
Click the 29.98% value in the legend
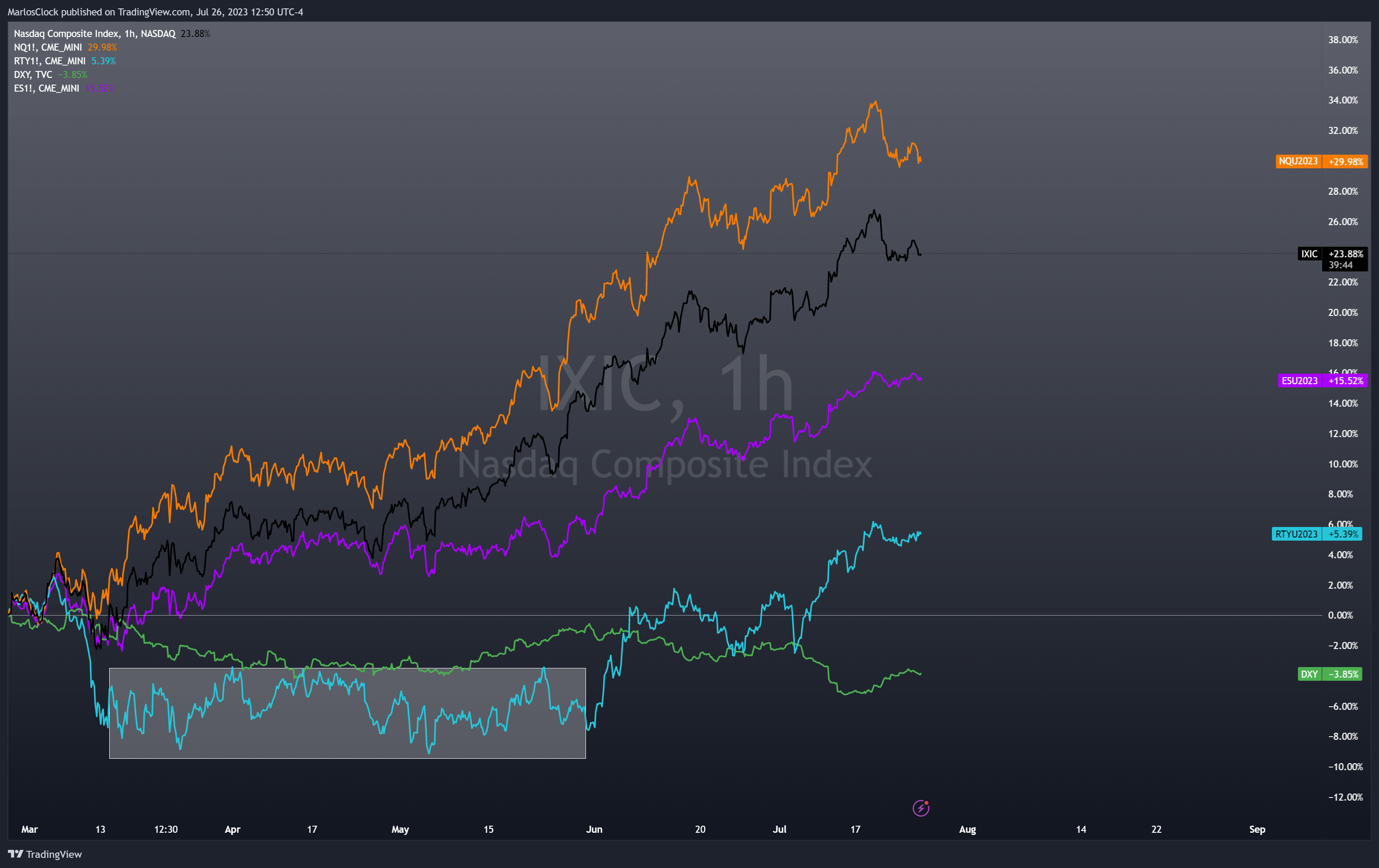[102, 48]
